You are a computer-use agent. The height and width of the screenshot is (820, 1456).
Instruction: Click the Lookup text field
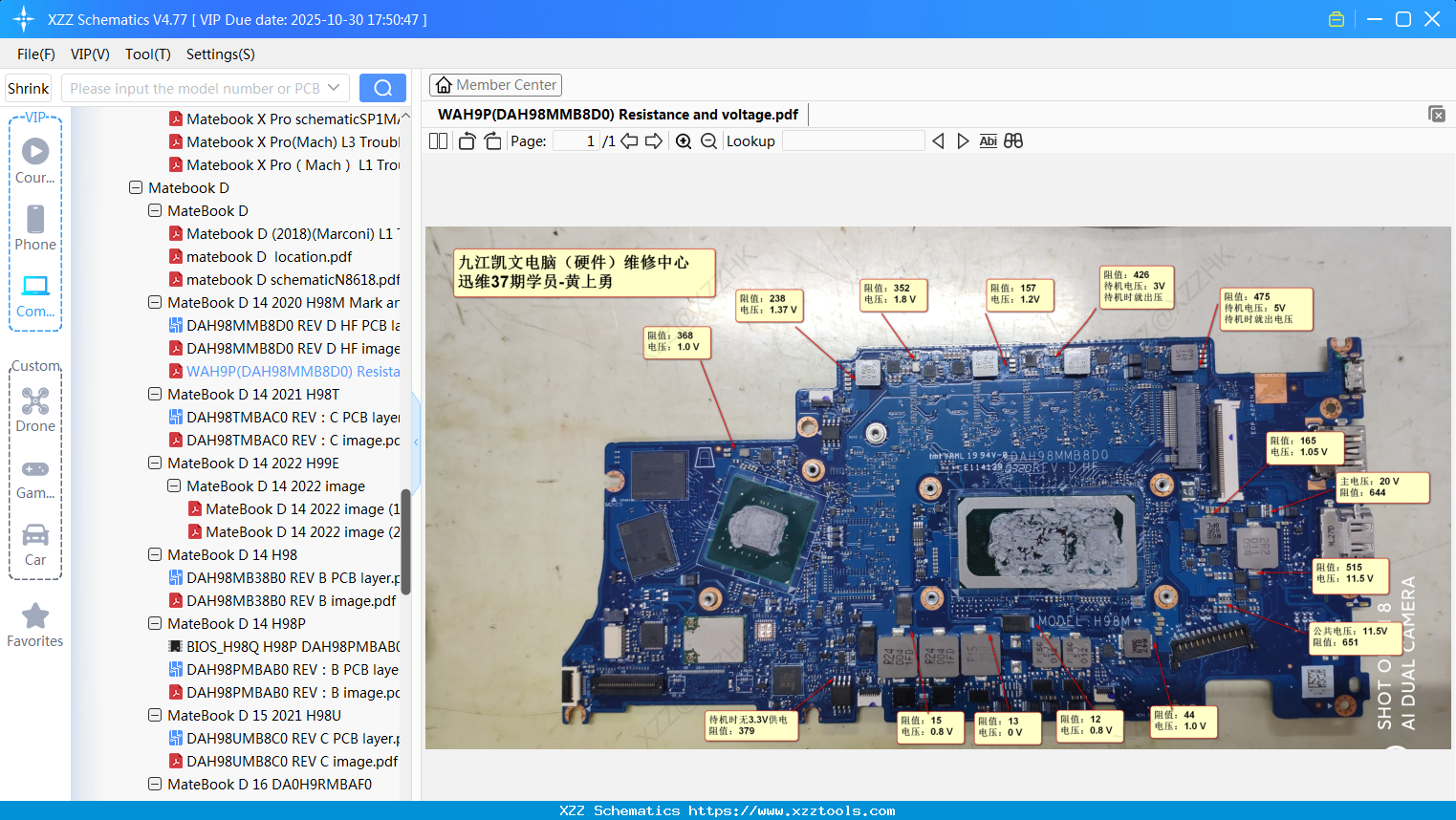[854, 141]
